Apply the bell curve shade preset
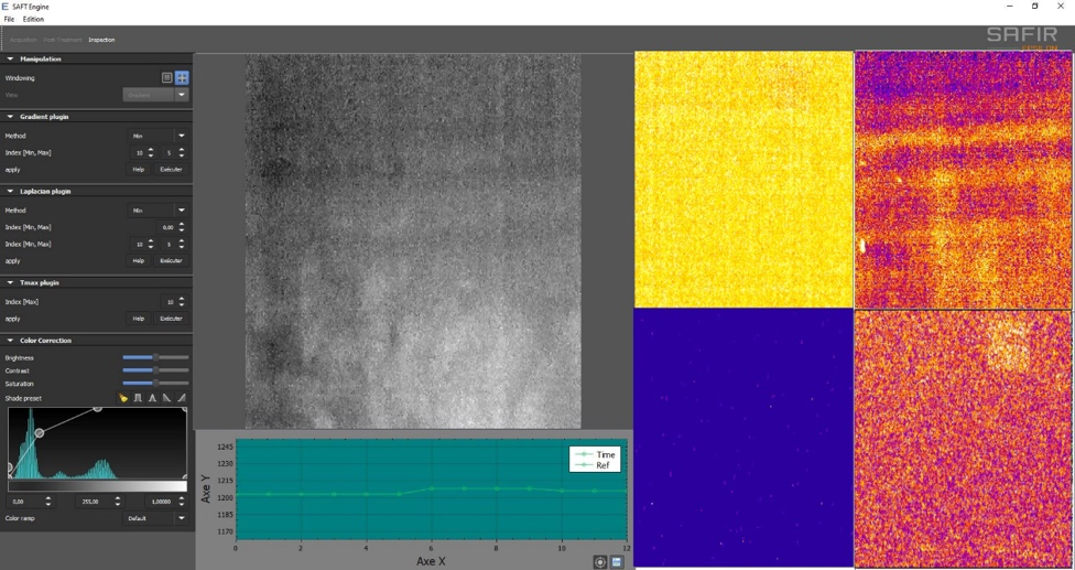Screen dimensions: 1075x570 (x=152, y=398)
